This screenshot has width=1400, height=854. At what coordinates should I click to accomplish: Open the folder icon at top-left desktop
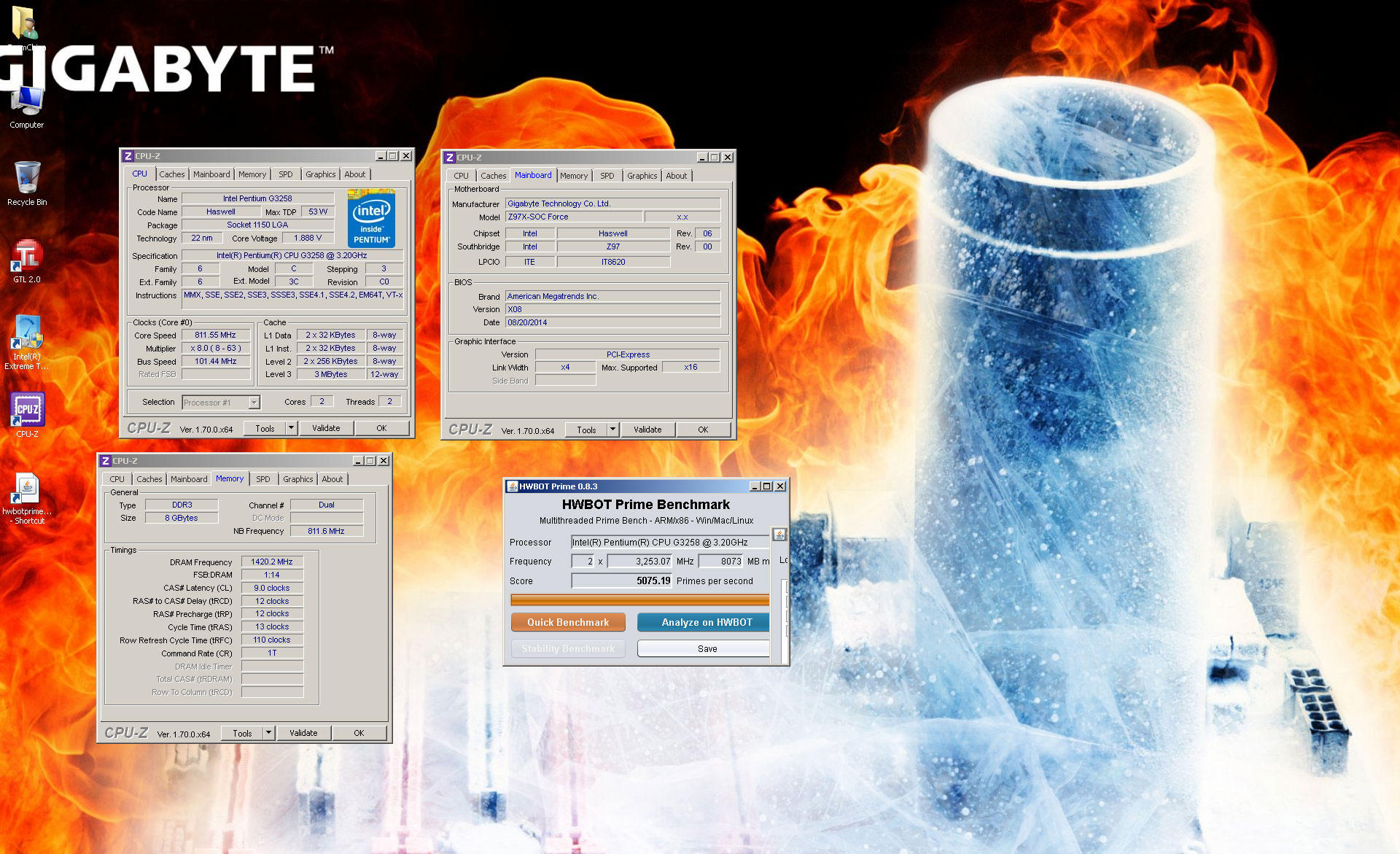(x=24, y=22)
